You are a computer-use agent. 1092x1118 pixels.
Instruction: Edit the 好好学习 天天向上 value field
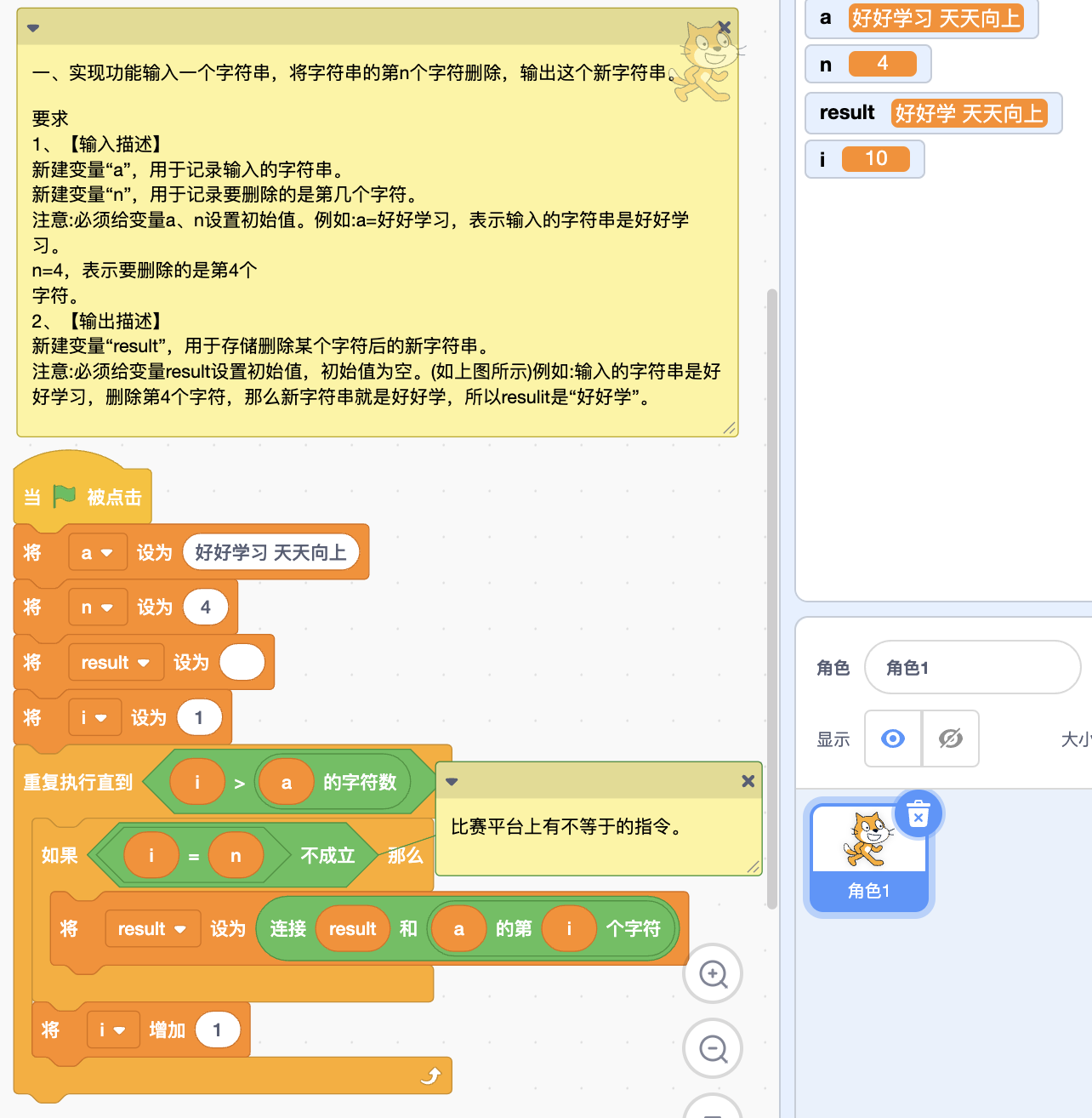coord(271,552)
